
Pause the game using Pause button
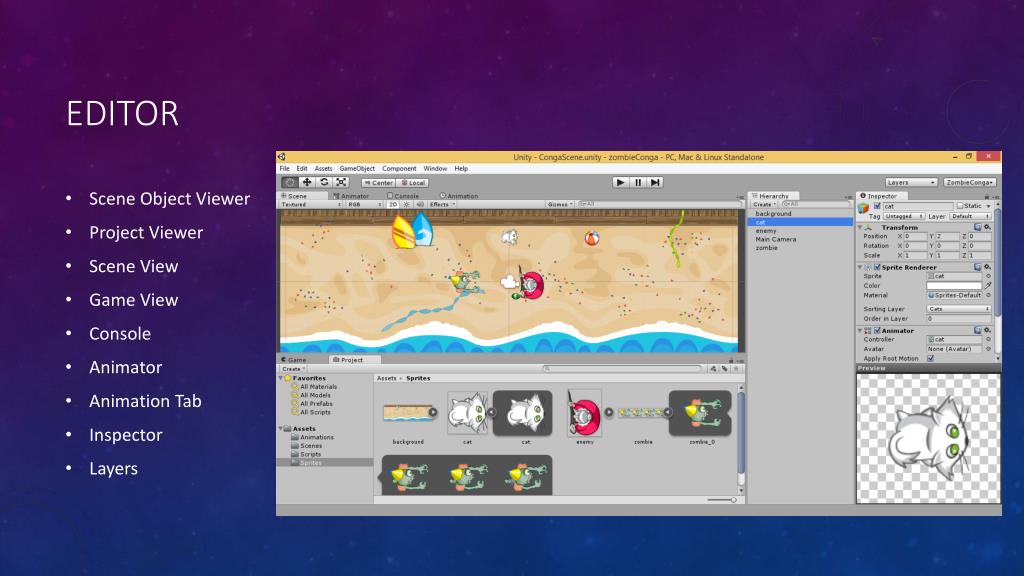point(638,183)
